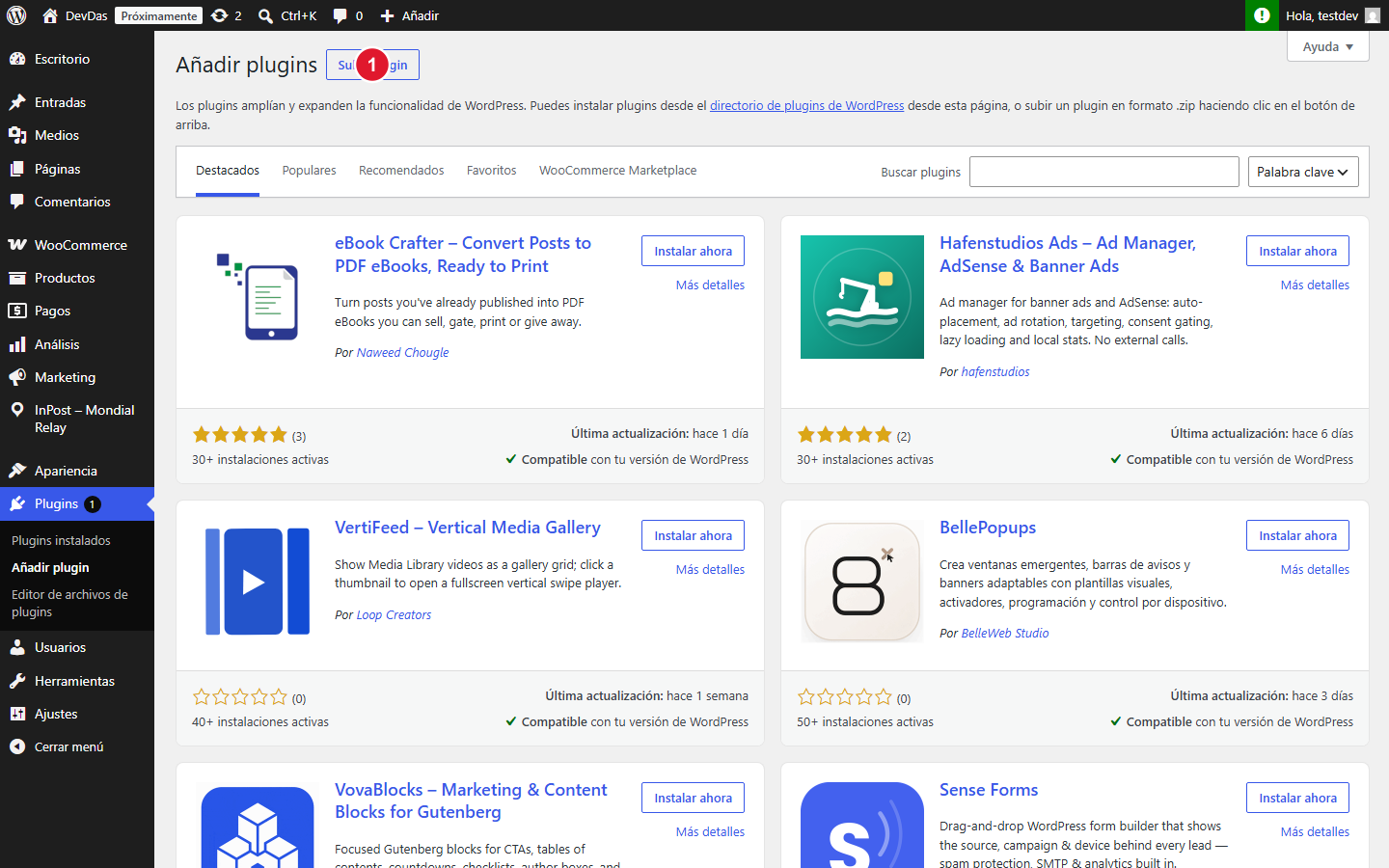This screenshot has width=1389, height=868.
Task: Expand the Ayuda help panel
Action: click(1327, 46)
